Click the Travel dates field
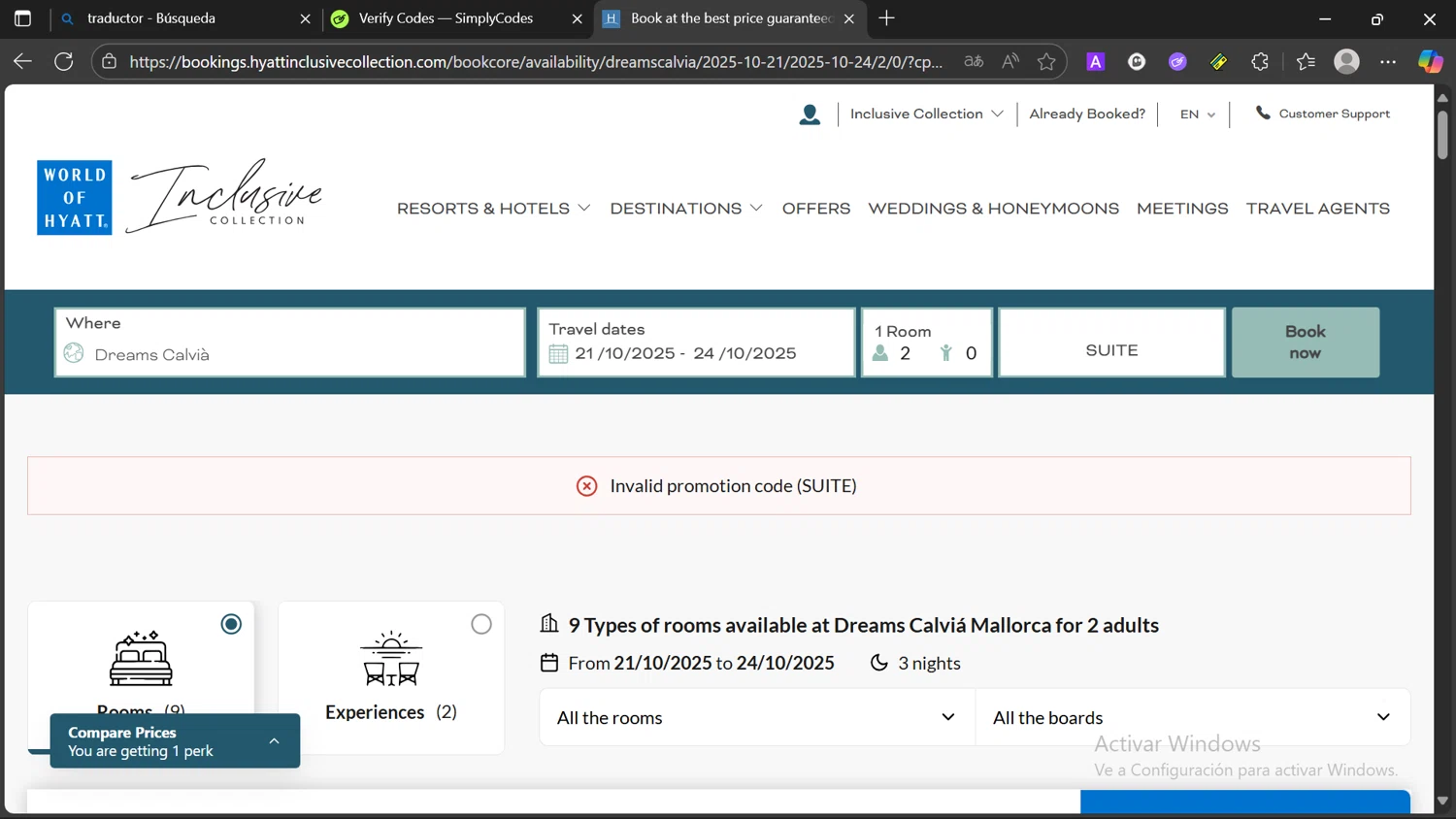Viewport: 1456px width, 819px height. [696, 343]
